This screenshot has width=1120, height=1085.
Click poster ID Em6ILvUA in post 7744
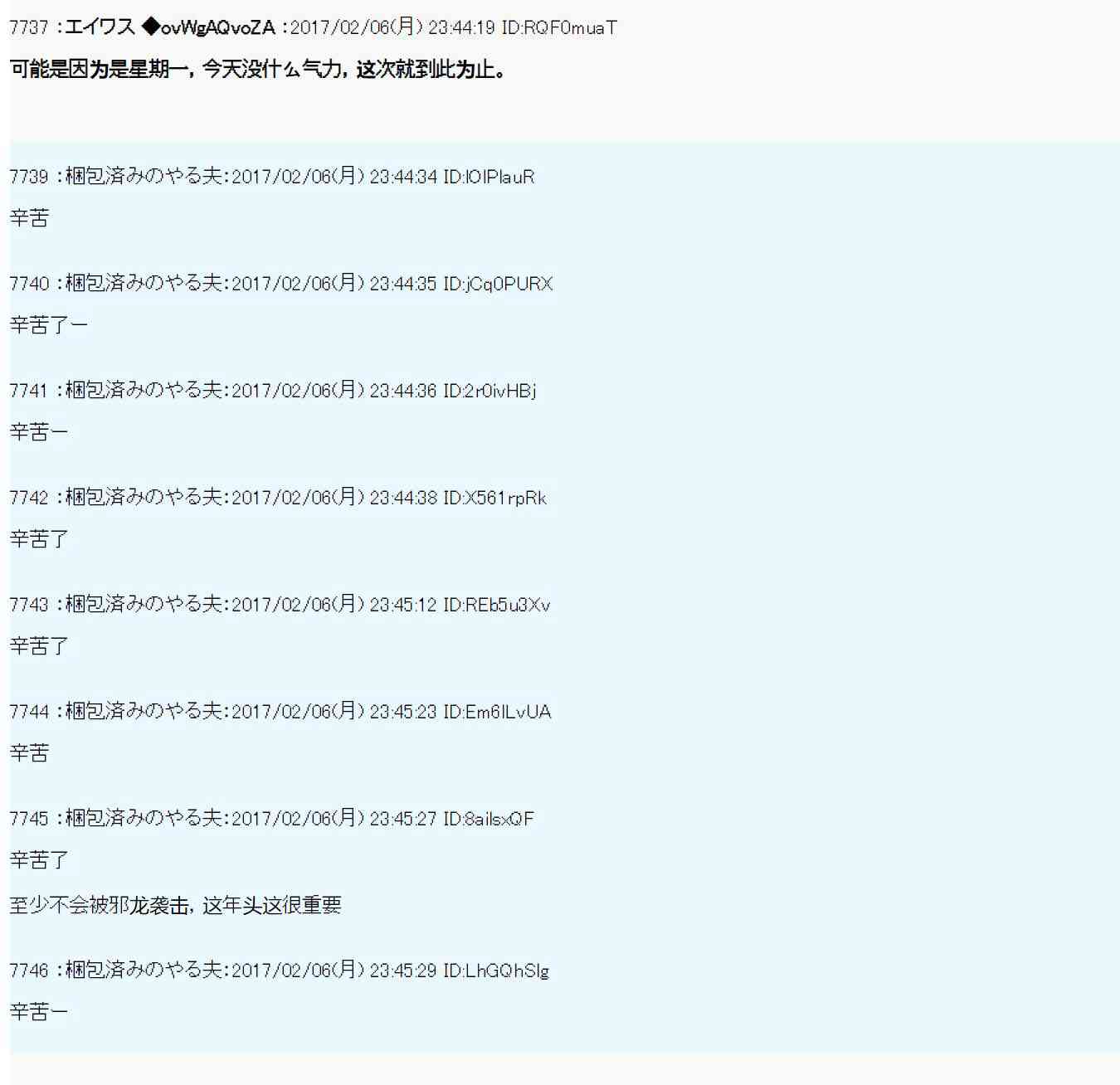coord(497,712)
